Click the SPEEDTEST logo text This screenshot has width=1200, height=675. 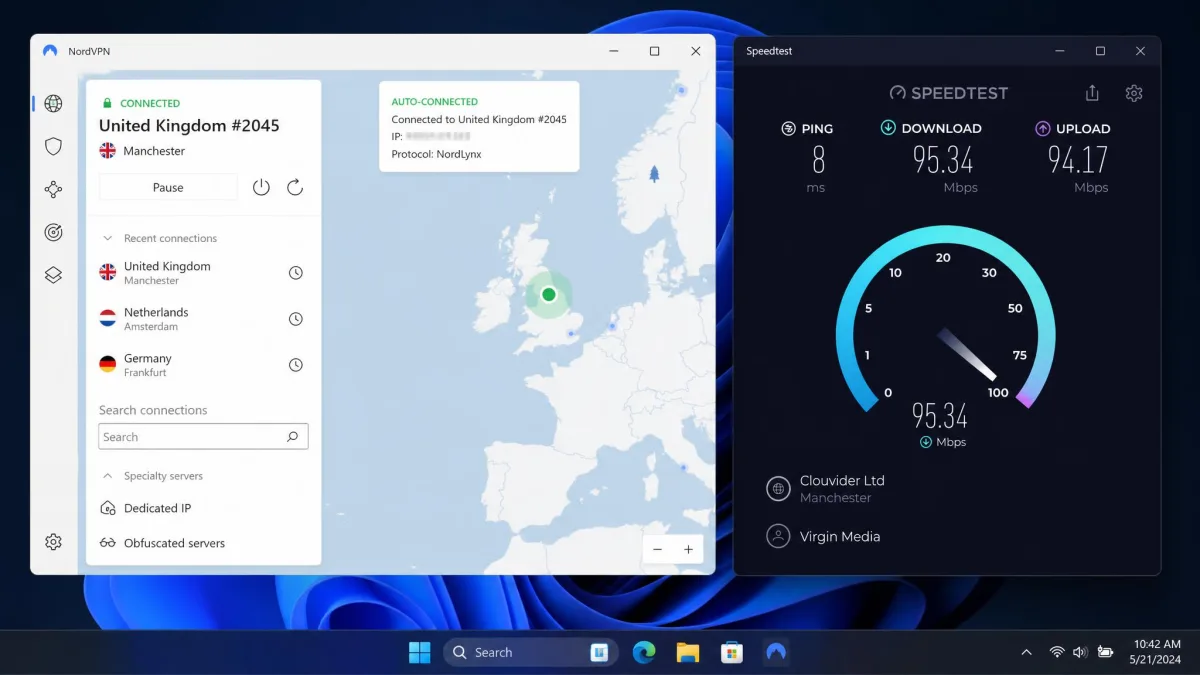coord(960,93)
